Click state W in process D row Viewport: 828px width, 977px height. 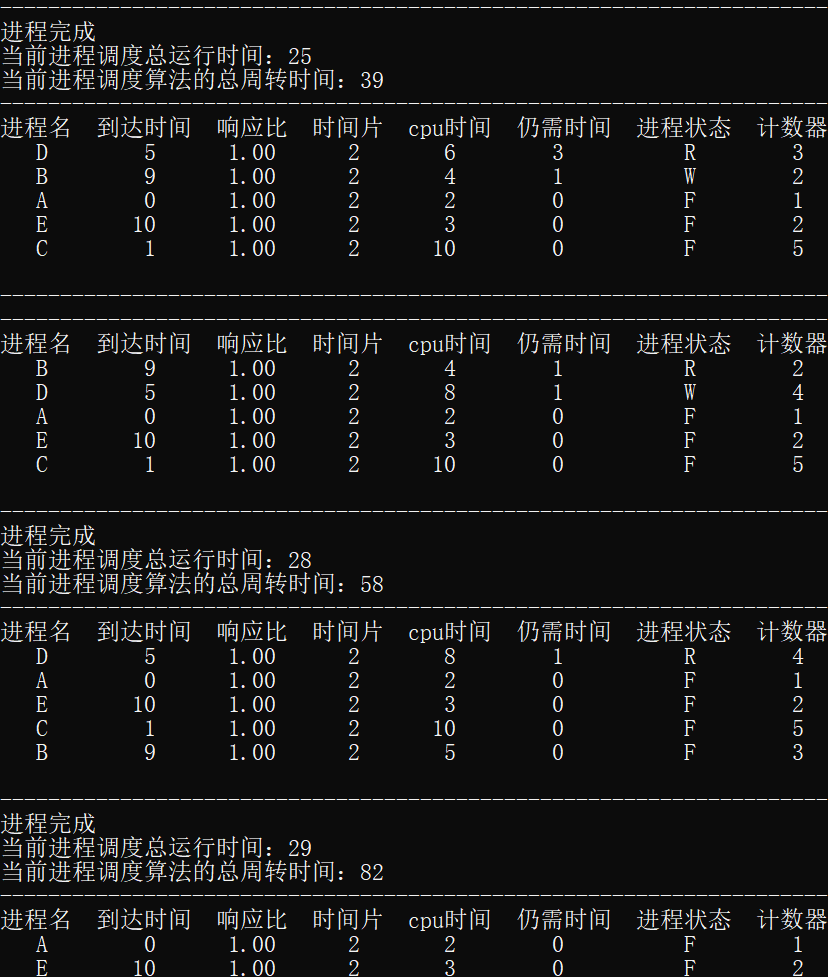tap(690, 393)
